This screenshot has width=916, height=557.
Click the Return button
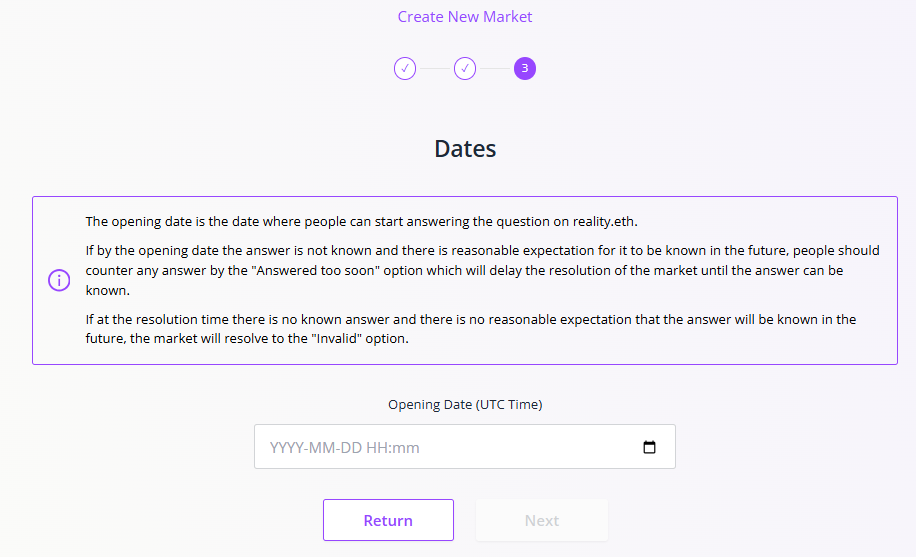tap(388, 520)
